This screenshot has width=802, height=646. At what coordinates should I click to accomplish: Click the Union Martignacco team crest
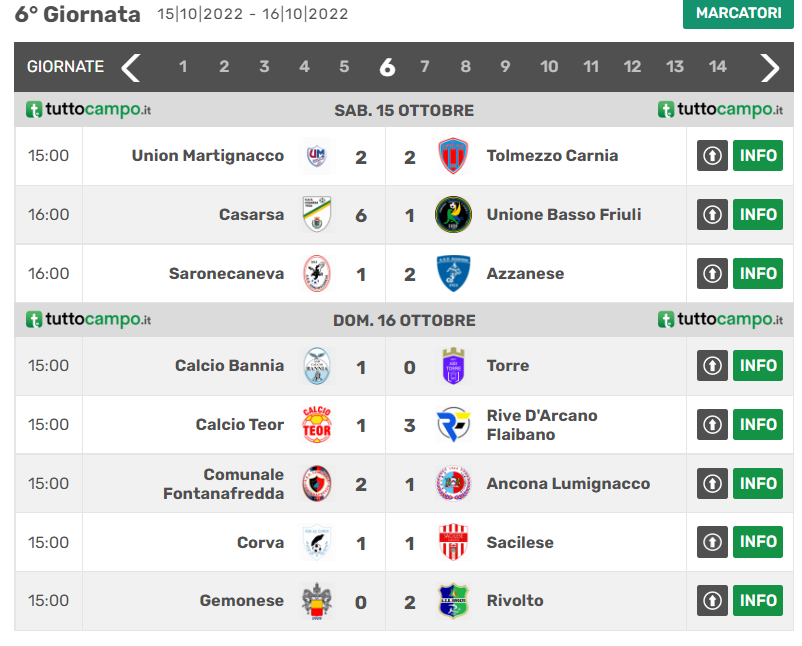point(316,156)
